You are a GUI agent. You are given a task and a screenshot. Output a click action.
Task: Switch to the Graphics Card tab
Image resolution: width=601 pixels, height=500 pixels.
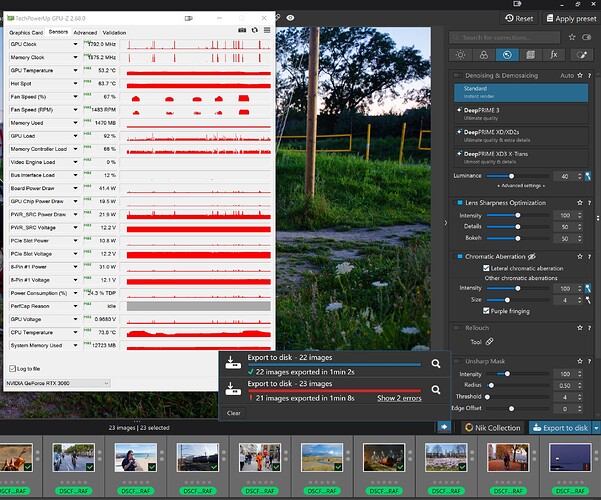[x=25, y=32]
